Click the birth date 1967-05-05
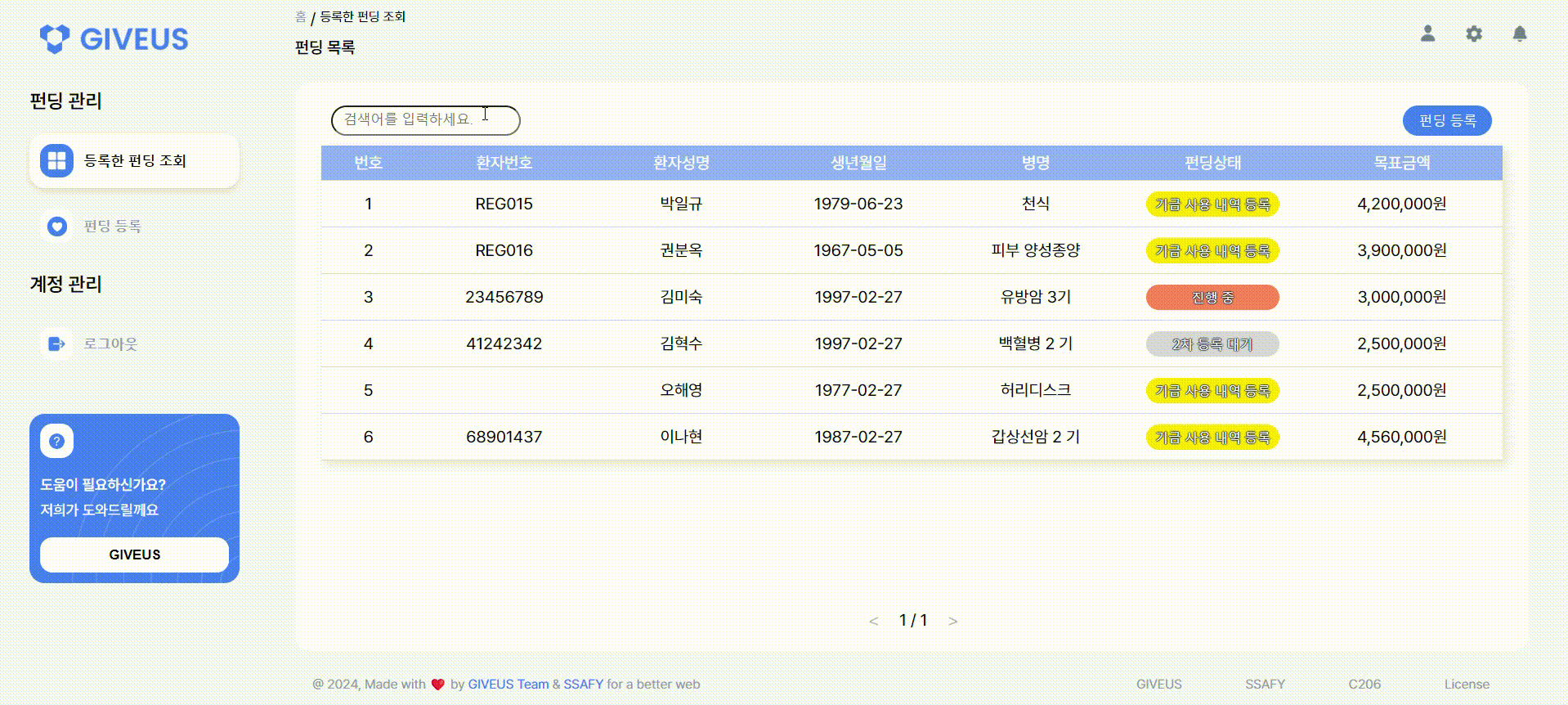 858,250
